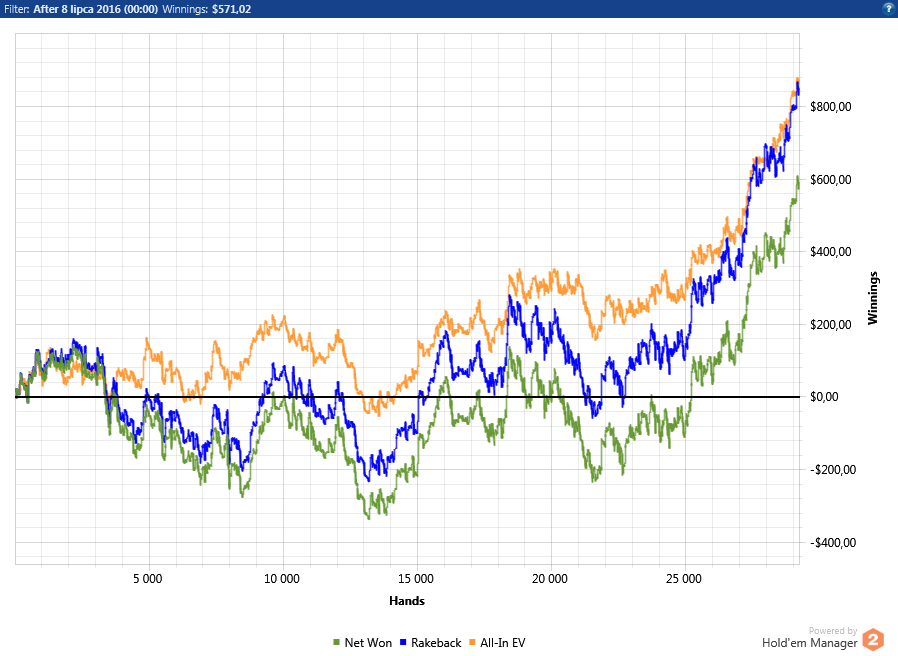898x656 pixels.
Task: Click the 5 000 hands axis label
Action: click(x=148, y=579)
